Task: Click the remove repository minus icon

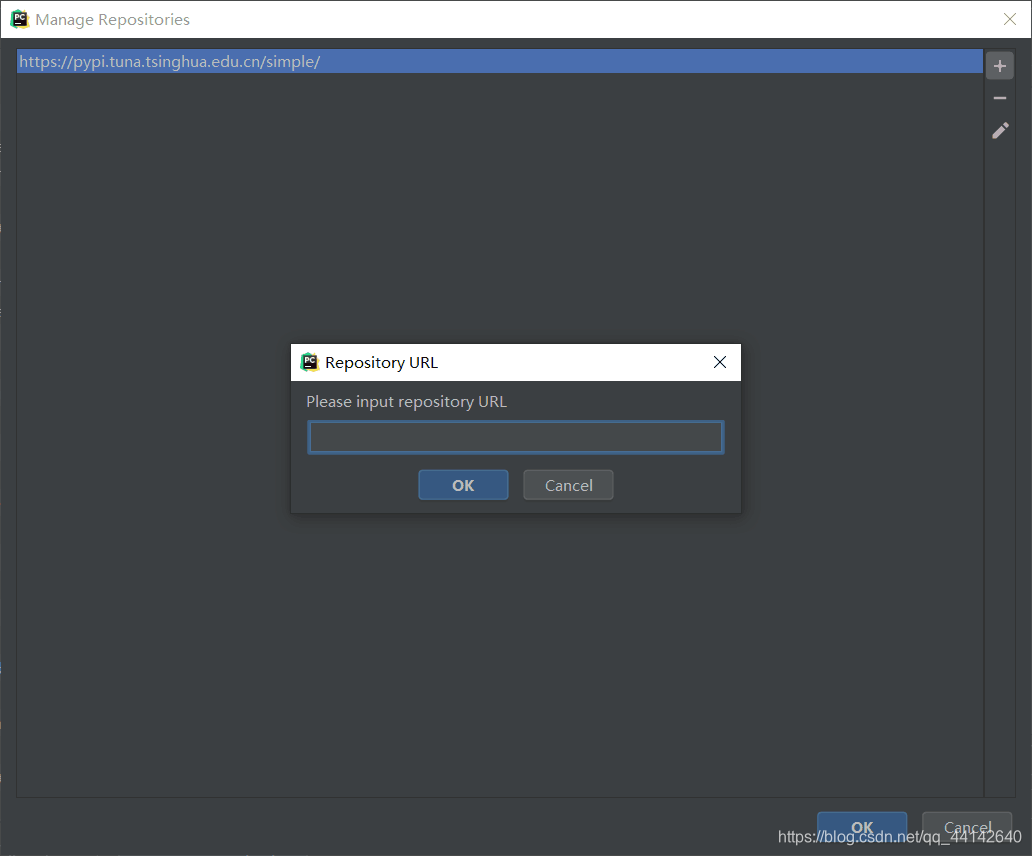Action: coord(999,98)
